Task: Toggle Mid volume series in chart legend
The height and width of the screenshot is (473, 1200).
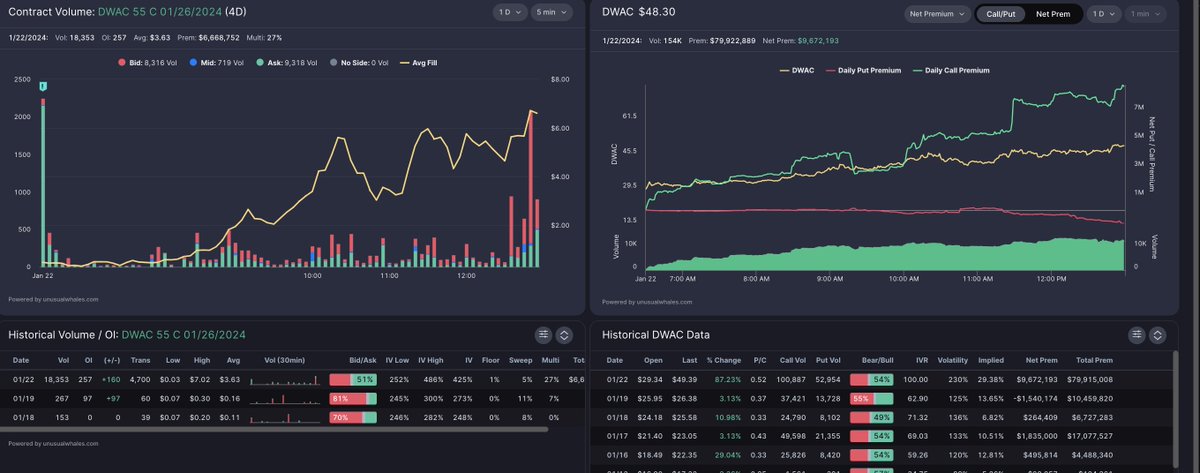Action: pyautogui.click(x=216, y=63)
